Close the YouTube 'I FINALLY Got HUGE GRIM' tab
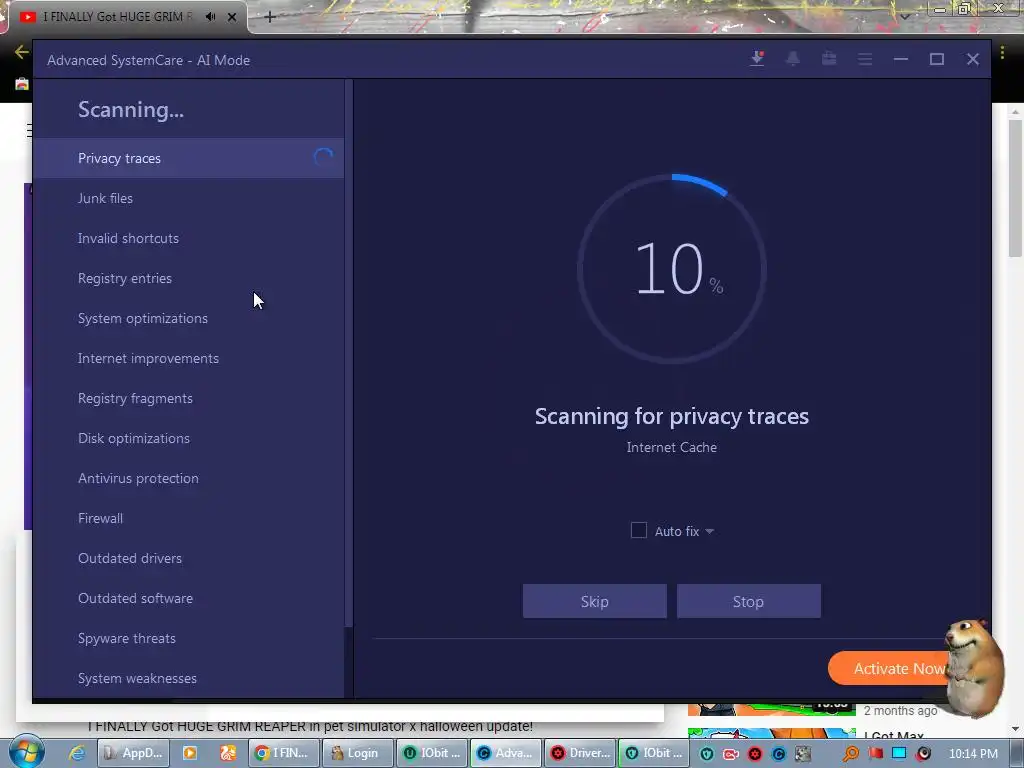Viewport: 1024px width, 768px height. point(232,17)
